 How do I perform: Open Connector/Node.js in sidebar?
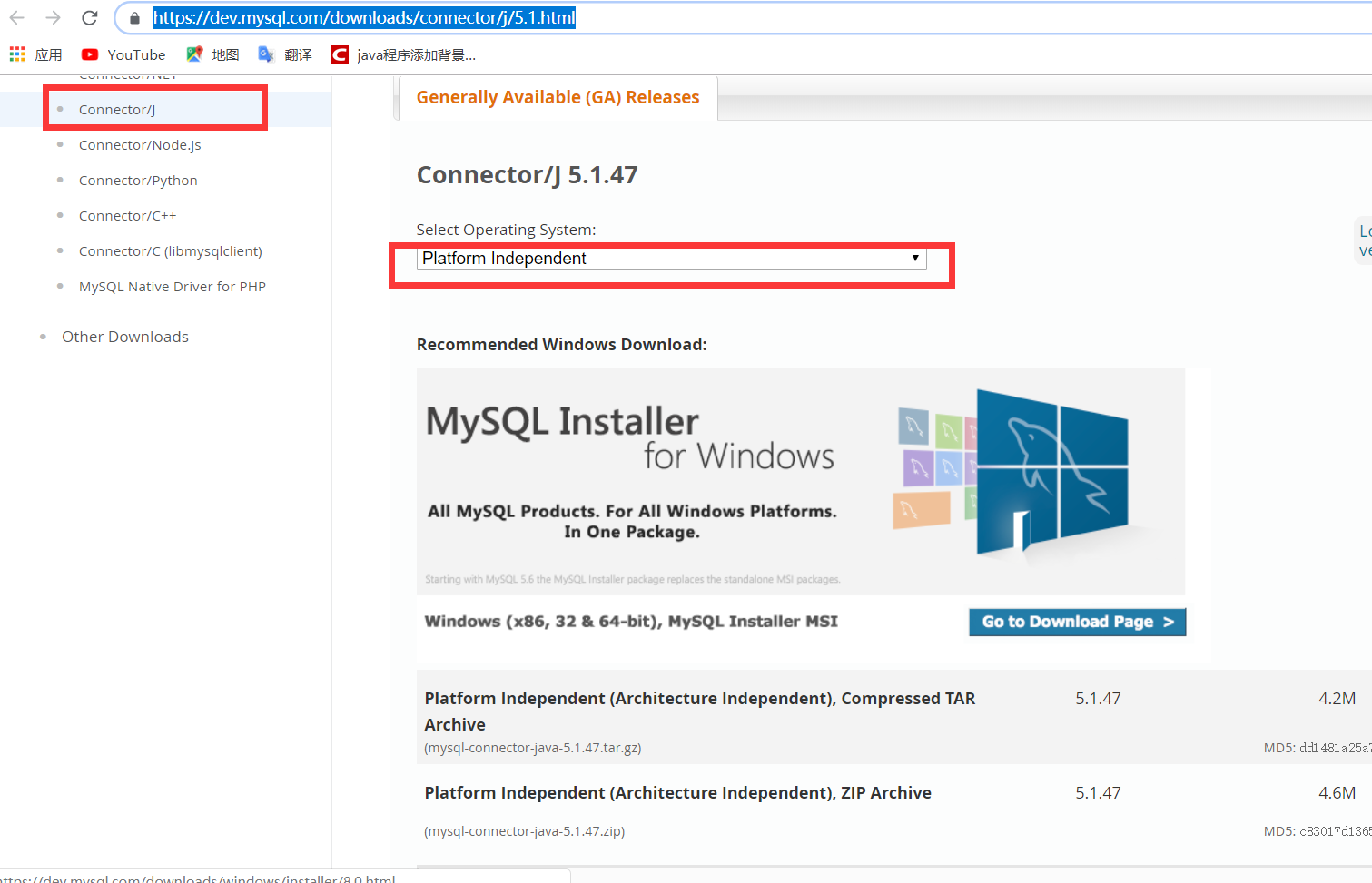point(140,145)
